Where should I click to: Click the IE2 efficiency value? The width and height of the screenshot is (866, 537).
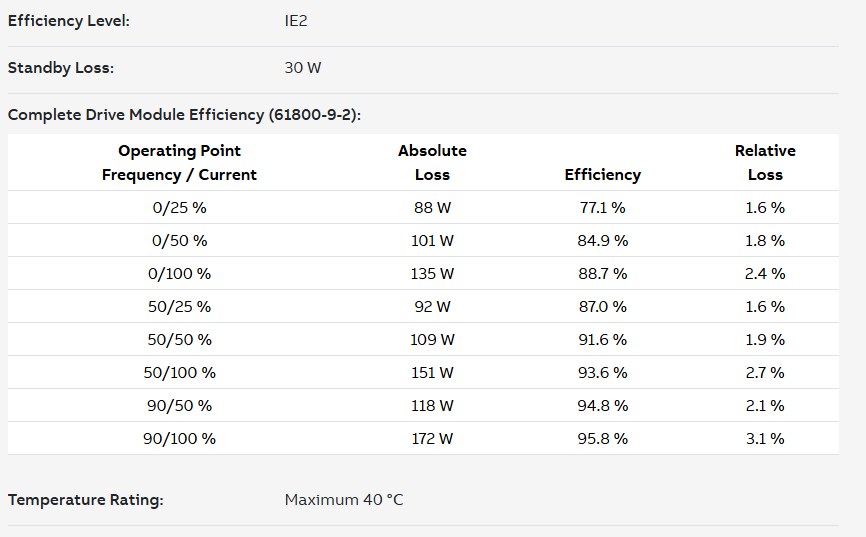coord(296,21)
